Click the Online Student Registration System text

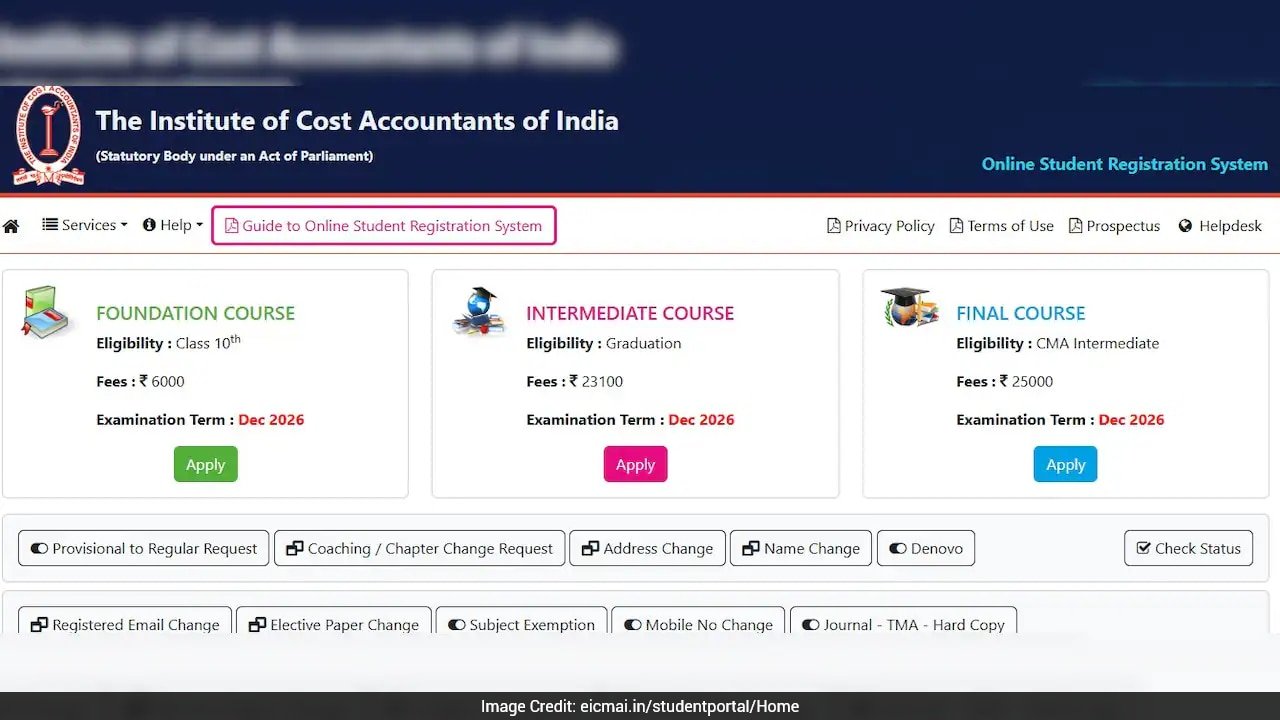pos(1125,164)
